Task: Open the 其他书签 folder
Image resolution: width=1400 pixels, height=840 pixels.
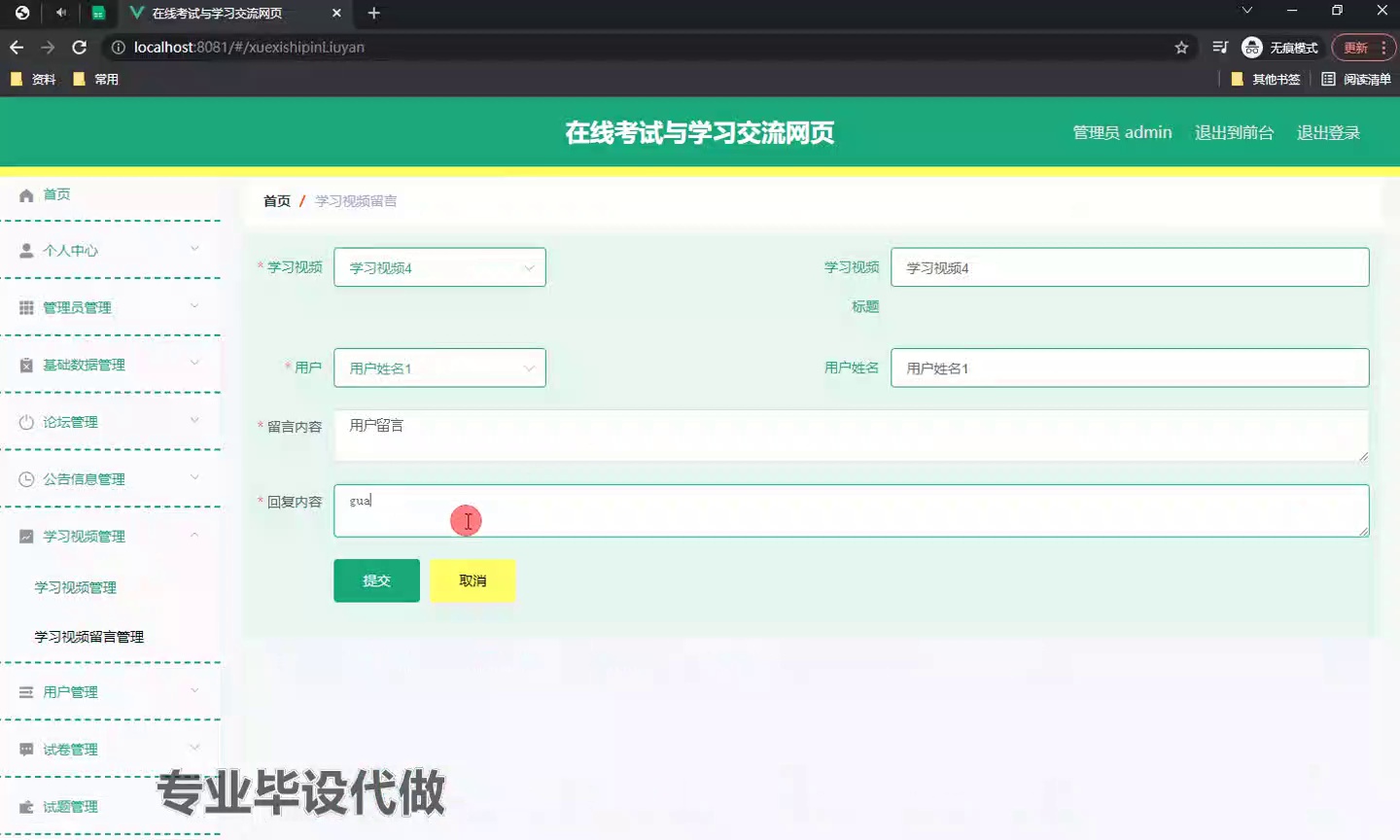Action: (1266, 80)
